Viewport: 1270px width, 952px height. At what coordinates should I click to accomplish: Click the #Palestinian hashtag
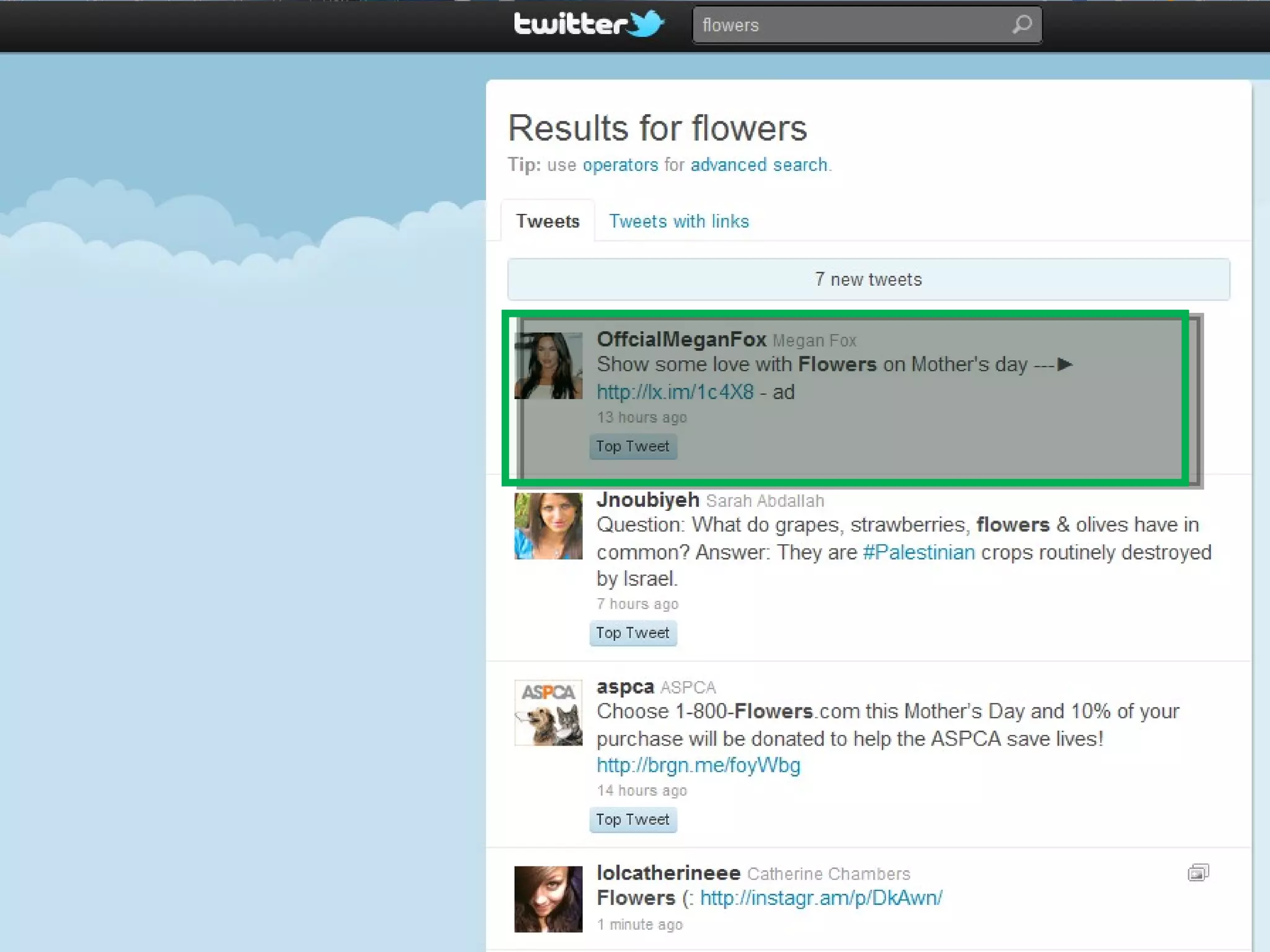[x=918, y=552]
